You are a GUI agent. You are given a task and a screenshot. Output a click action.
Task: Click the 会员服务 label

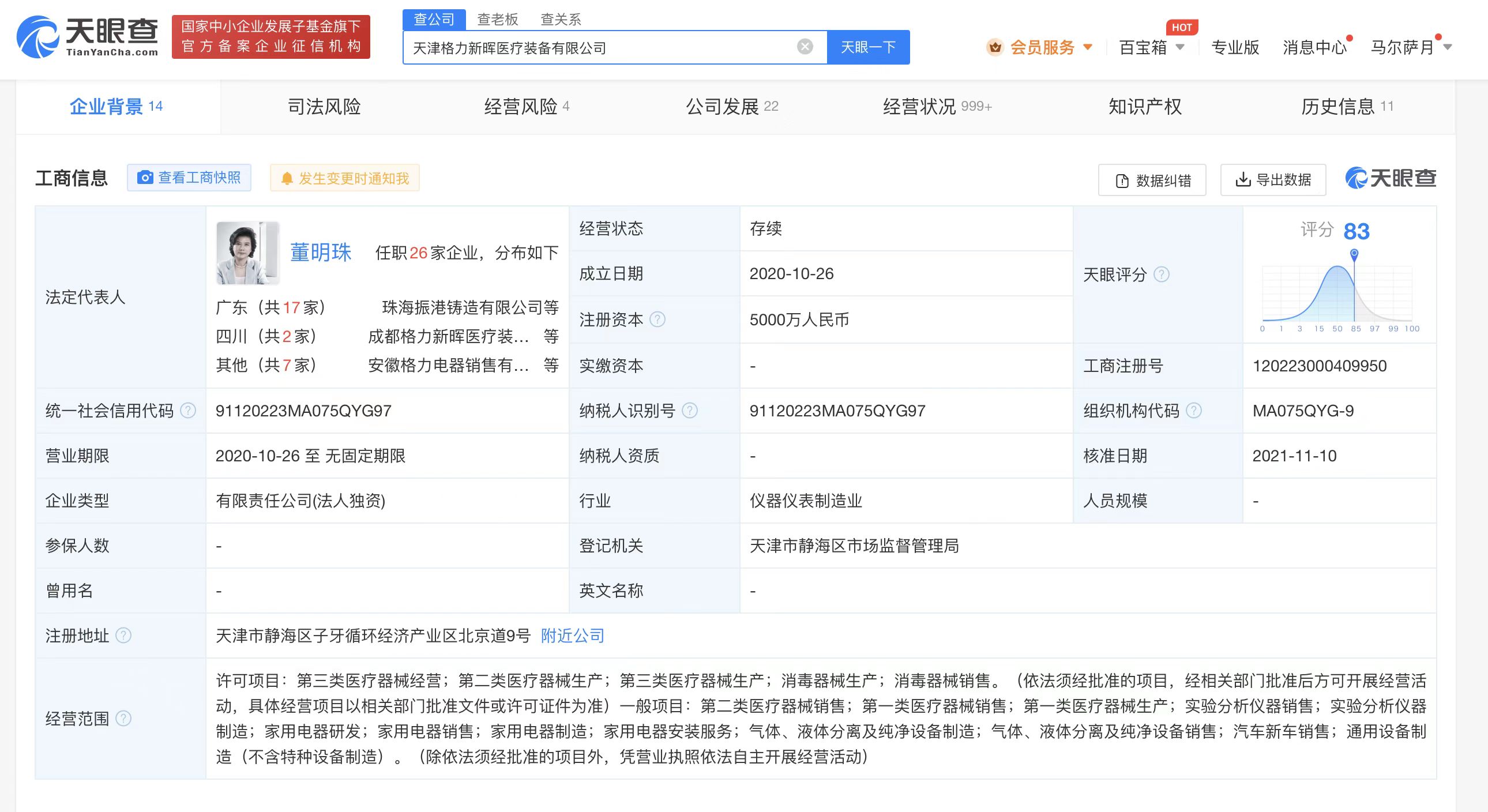pos(1042,47)
